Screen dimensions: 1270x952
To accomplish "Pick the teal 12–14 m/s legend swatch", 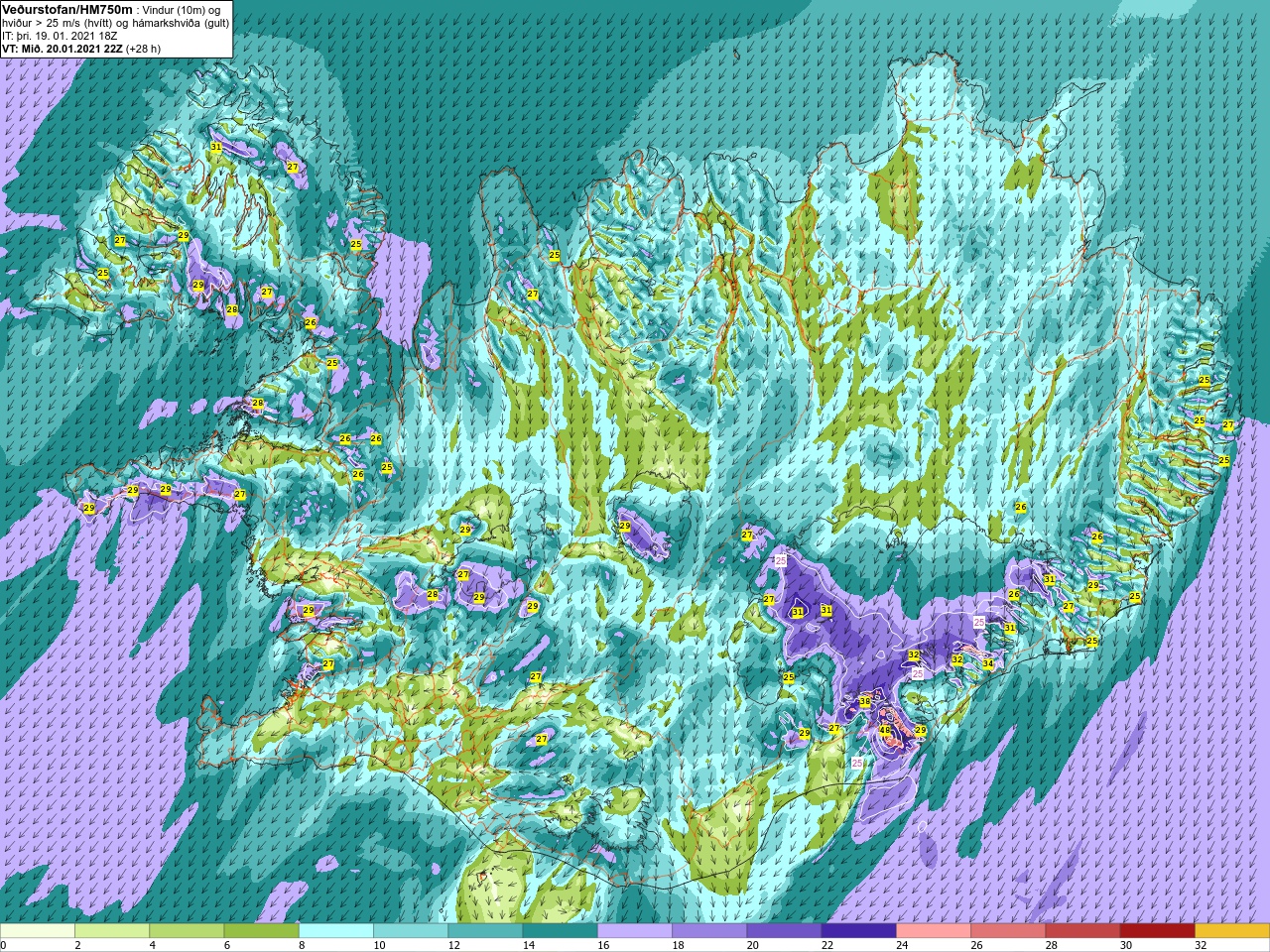I will [485, 931].
